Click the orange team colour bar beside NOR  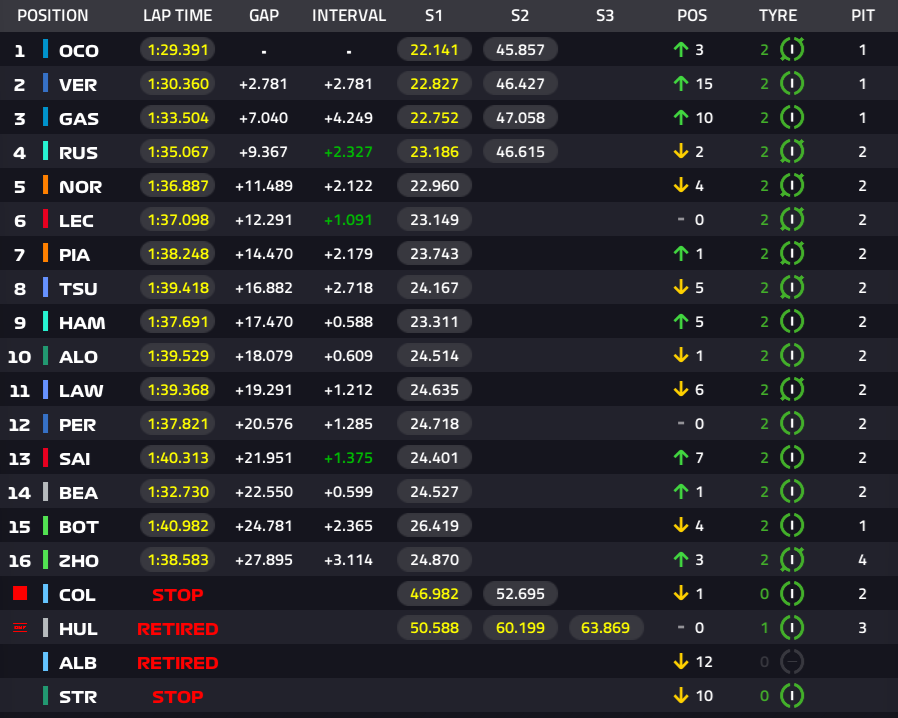45,186
